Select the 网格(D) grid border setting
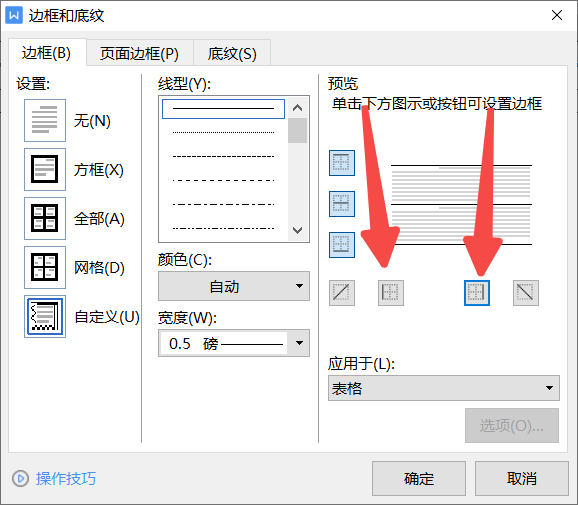 coord(45,267)
